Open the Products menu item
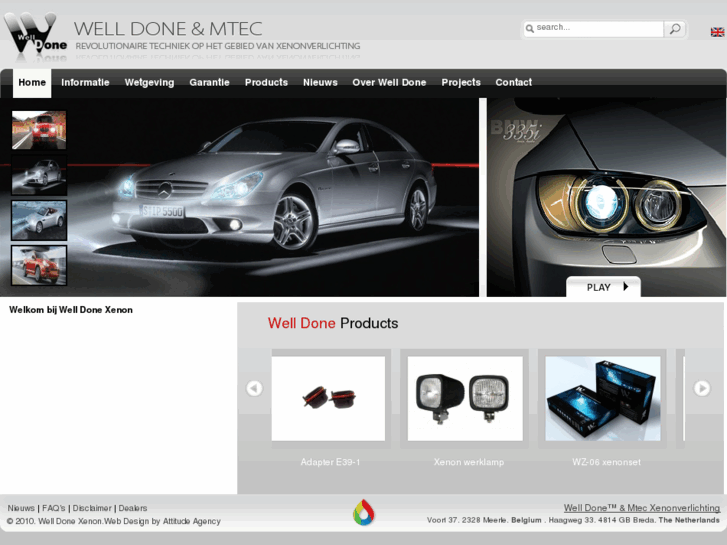This screenshot has width=727, height=545. pyautogui.click(x=266, y=83)
